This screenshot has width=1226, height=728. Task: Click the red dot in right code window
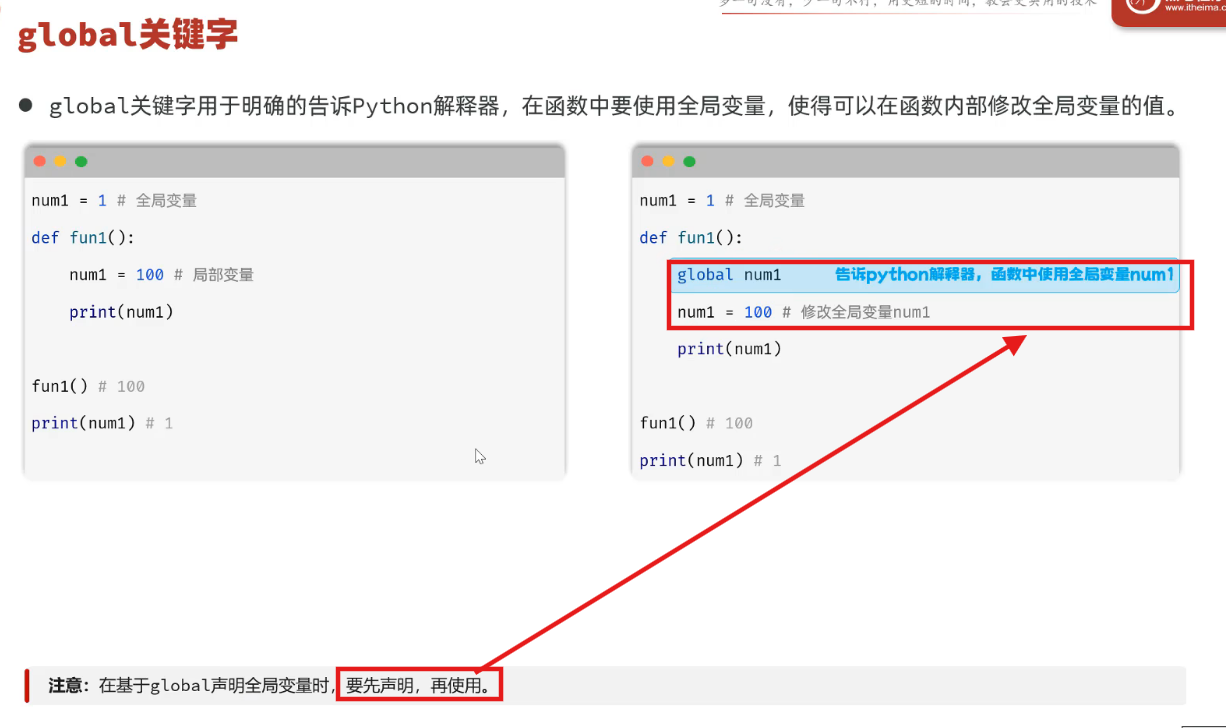click(x=648, y=161)
